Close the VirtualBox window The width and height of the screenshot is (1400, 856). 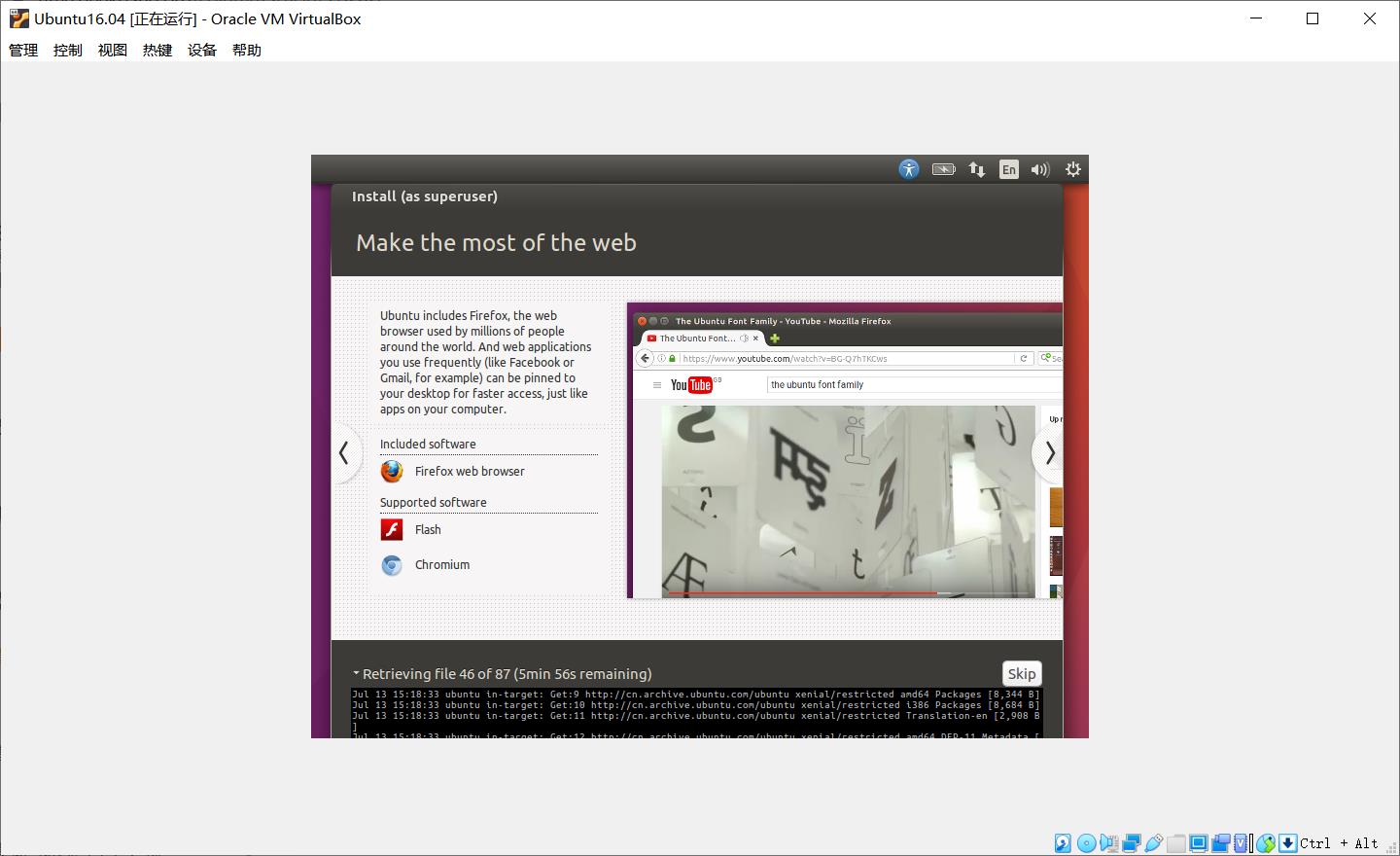[x=1370, y=18]
